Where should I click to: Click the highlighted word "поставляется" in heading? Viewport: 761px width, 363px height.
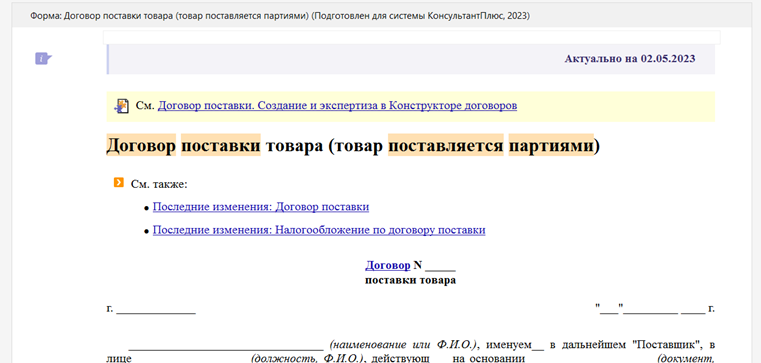click(446, 145)
